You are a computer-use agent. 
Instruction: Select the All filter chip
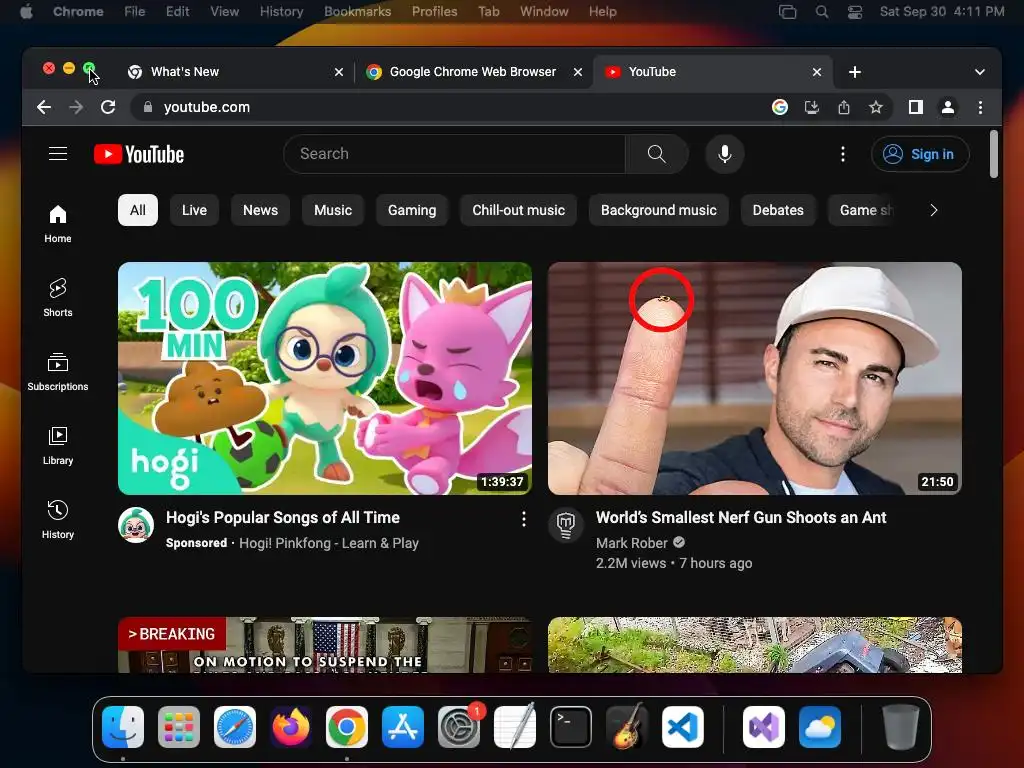[138, 210]
